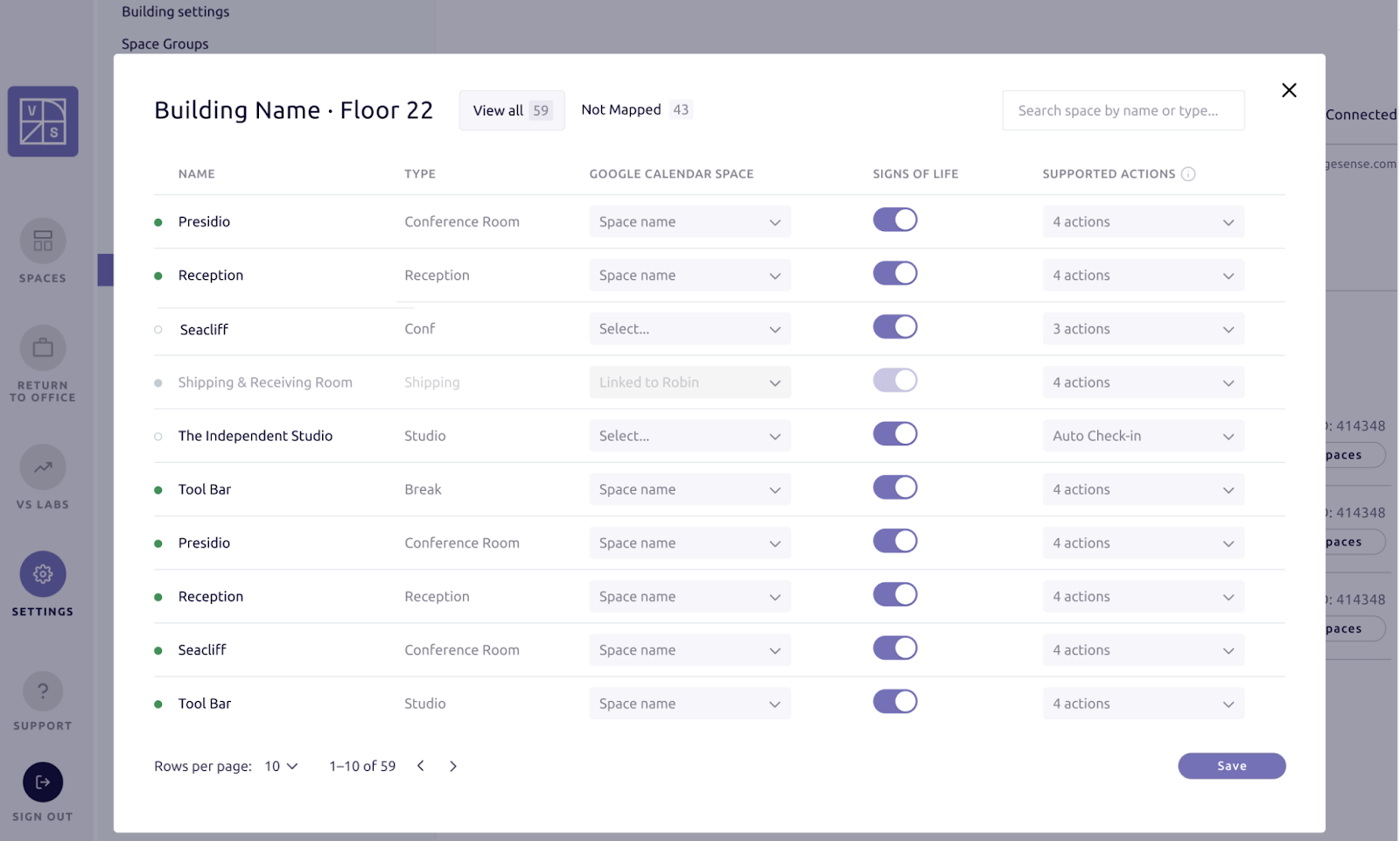Expand the Auto Check-in actions dropdown

1143,436
